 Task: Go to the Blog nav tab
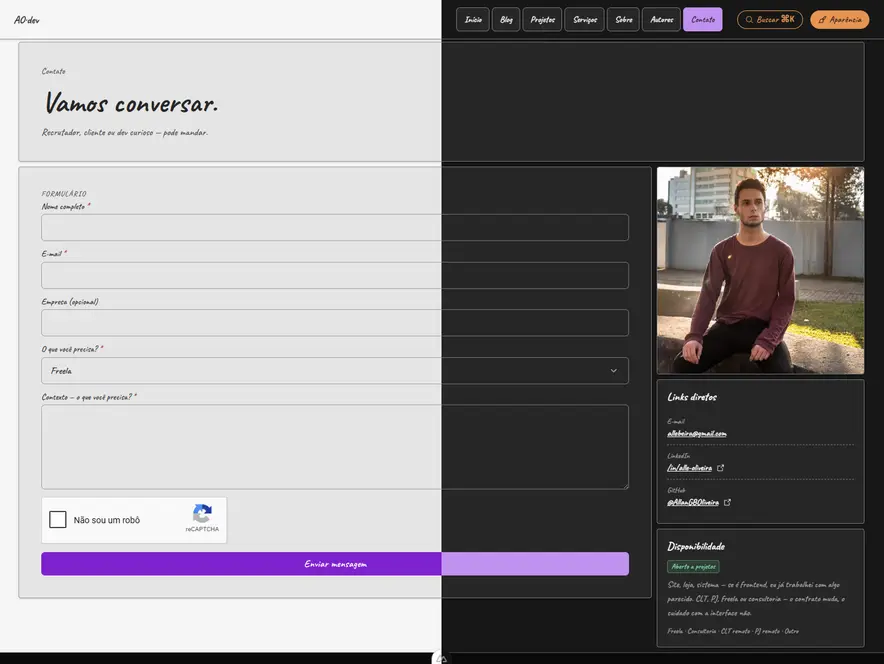[506, 20]
